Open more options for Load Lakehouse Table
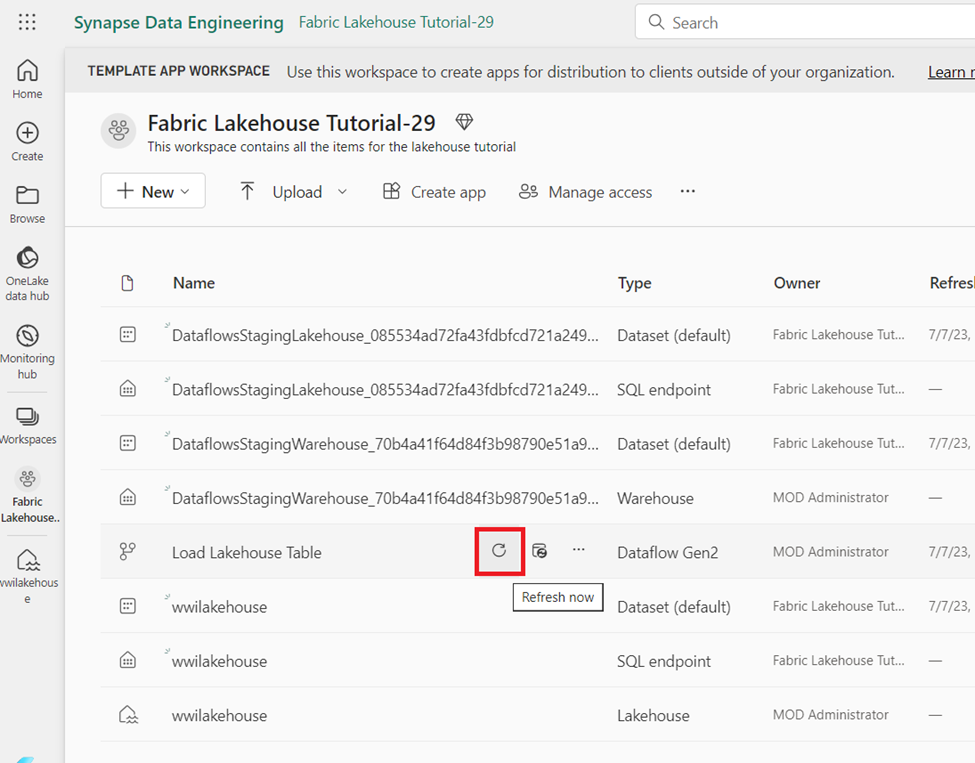 click(578, 550)
